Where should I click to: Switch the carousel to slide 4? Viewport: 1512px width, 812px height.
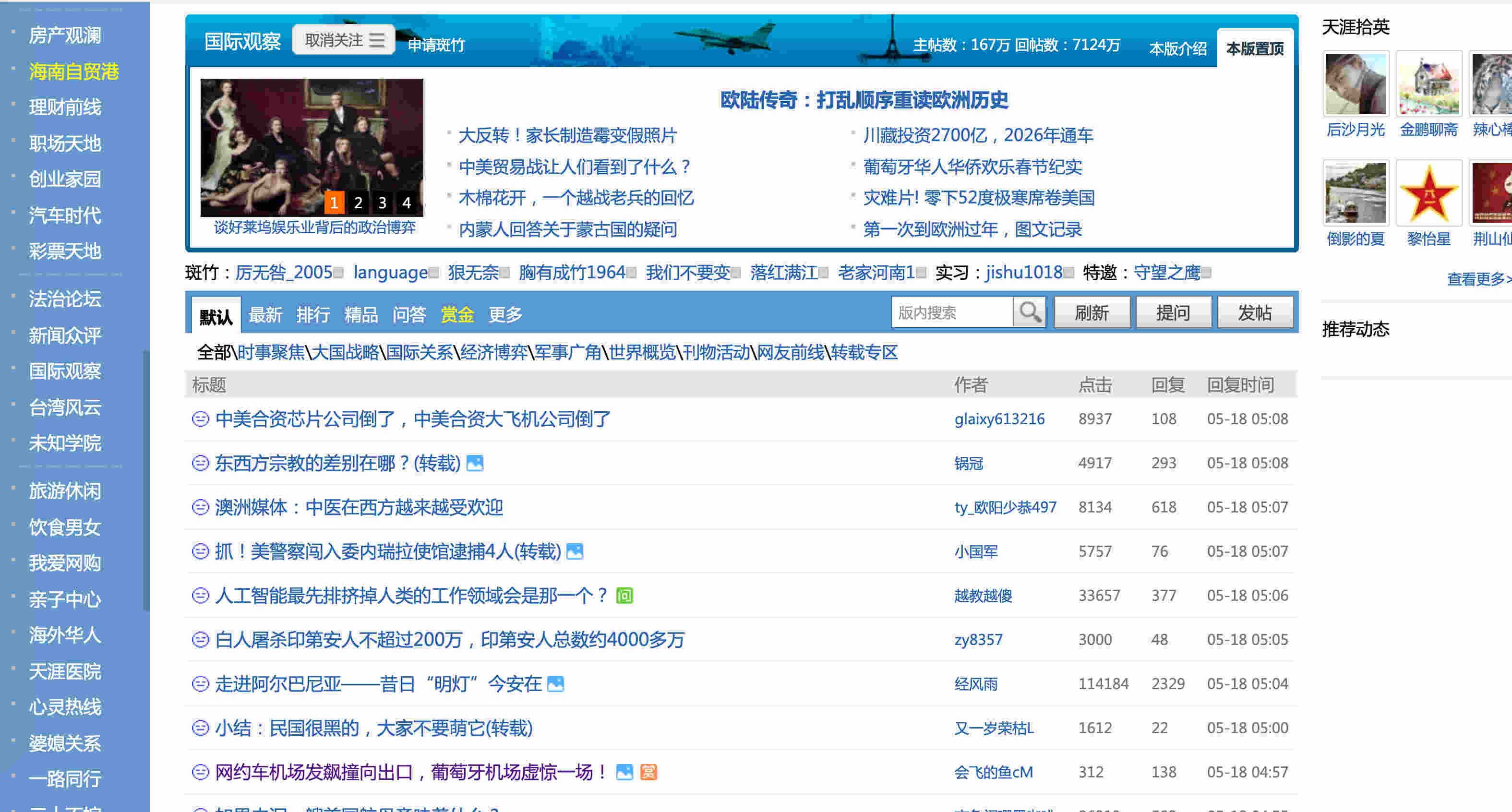[x=406, y=203]
